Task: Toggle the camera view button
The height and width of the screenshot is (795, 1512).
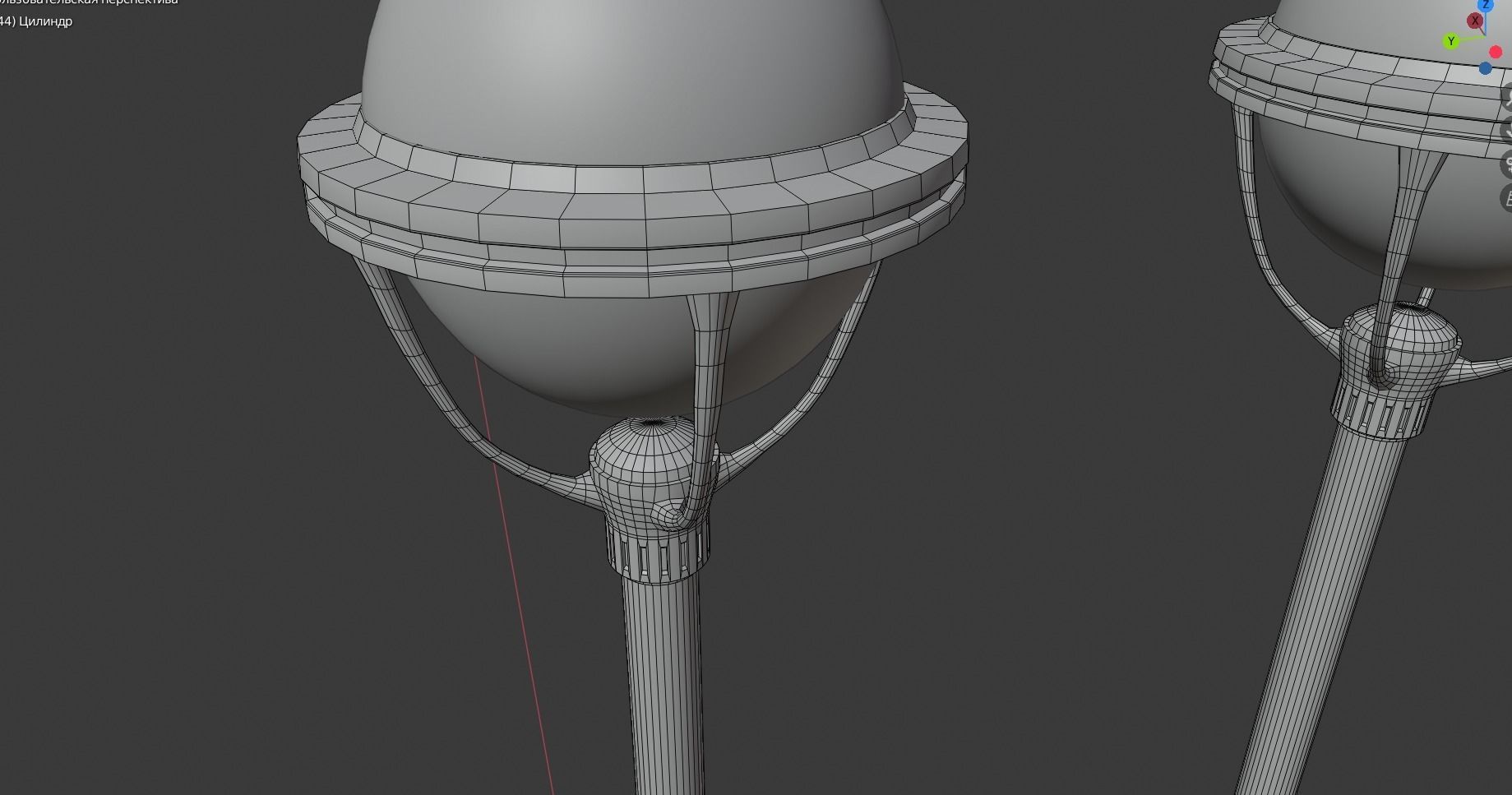Action: coord(1508,164)
